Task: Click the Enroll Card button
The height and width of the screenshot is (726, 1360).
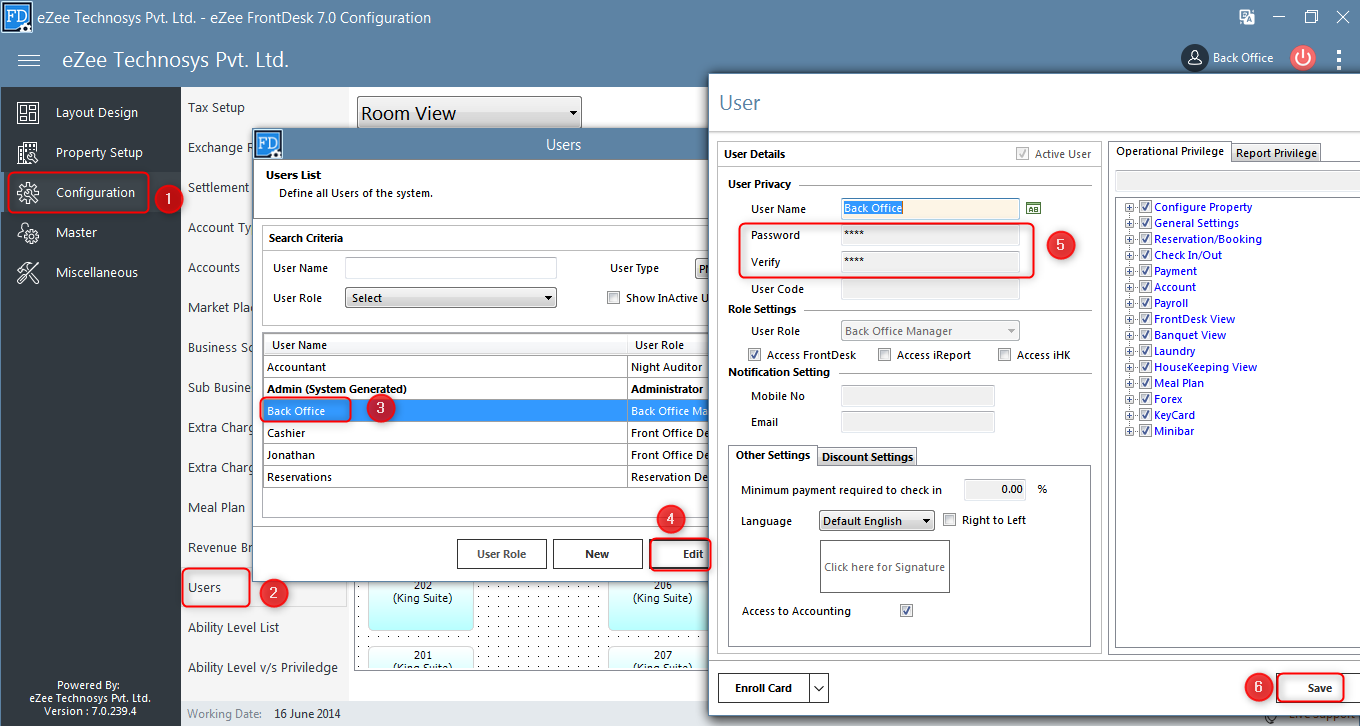Action: pyautogui.click(x=764, y=688)
